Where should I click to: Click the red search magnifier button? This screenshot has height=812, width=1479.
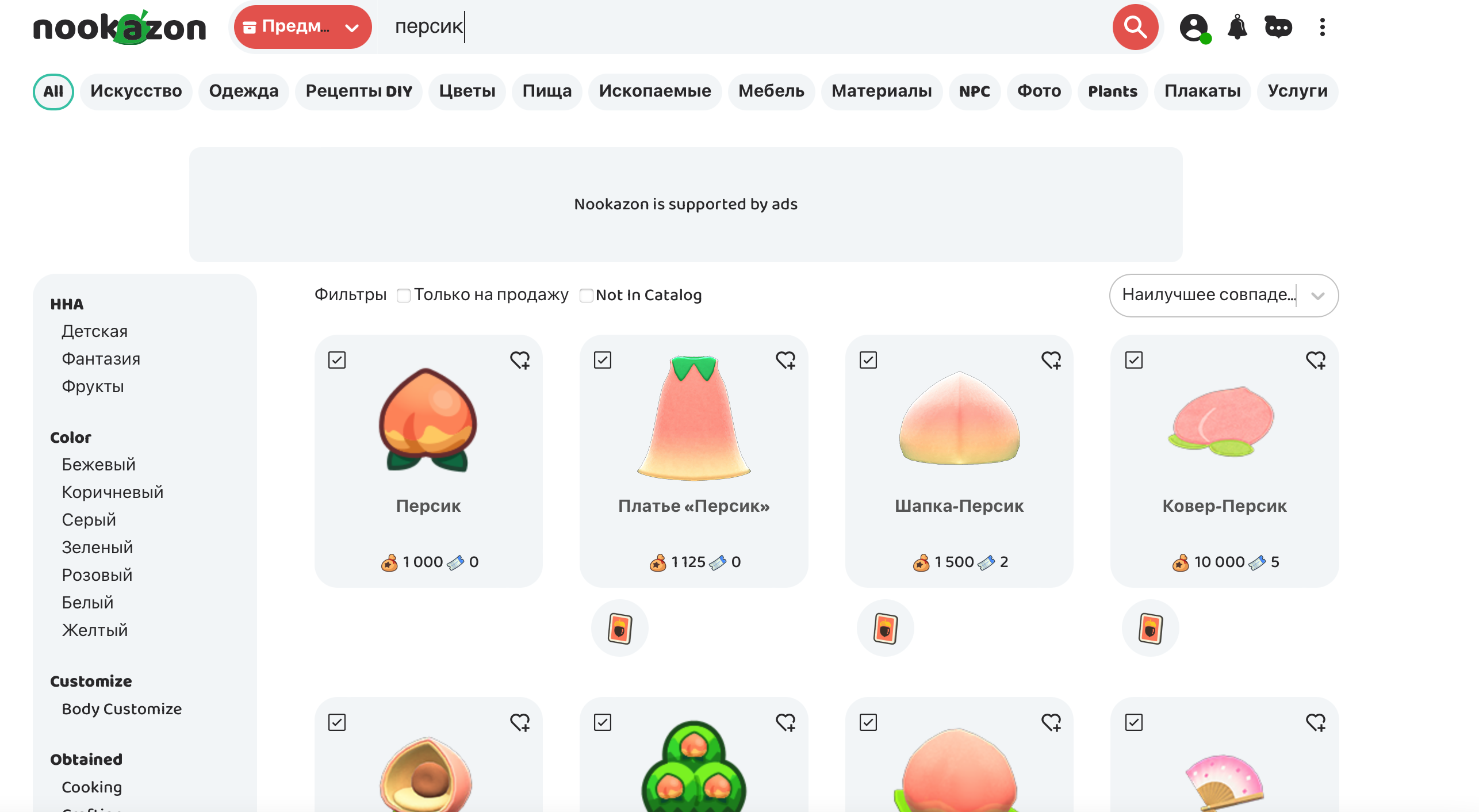click(x=1135, y=27)
